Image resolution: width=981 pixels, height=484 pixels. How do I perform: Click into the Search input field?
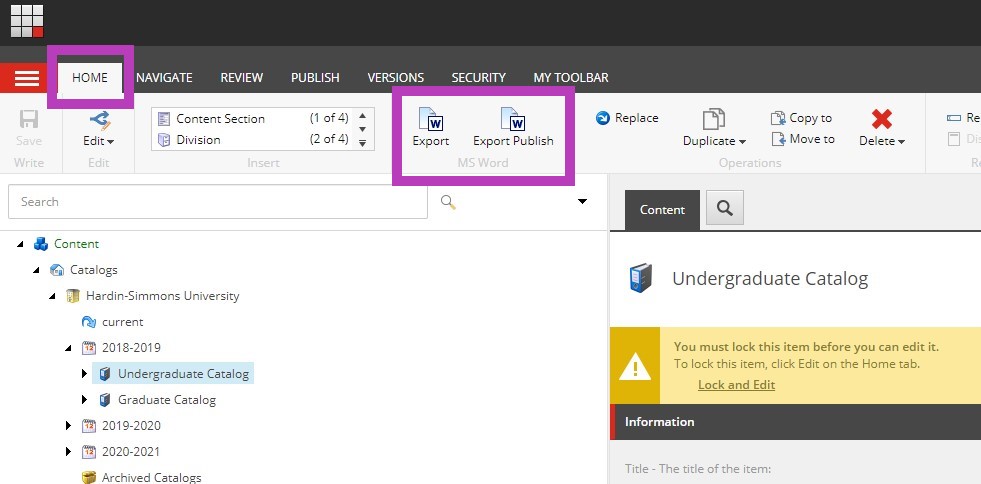coord(218,202)
